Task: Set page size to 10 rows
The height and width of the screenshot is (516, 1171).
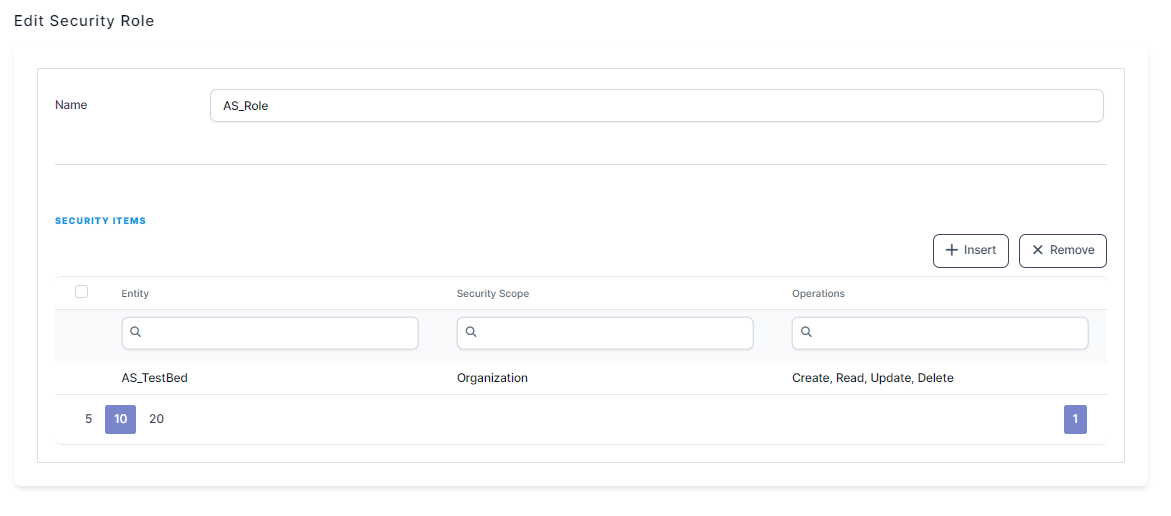Action: [x=120, y=419]
